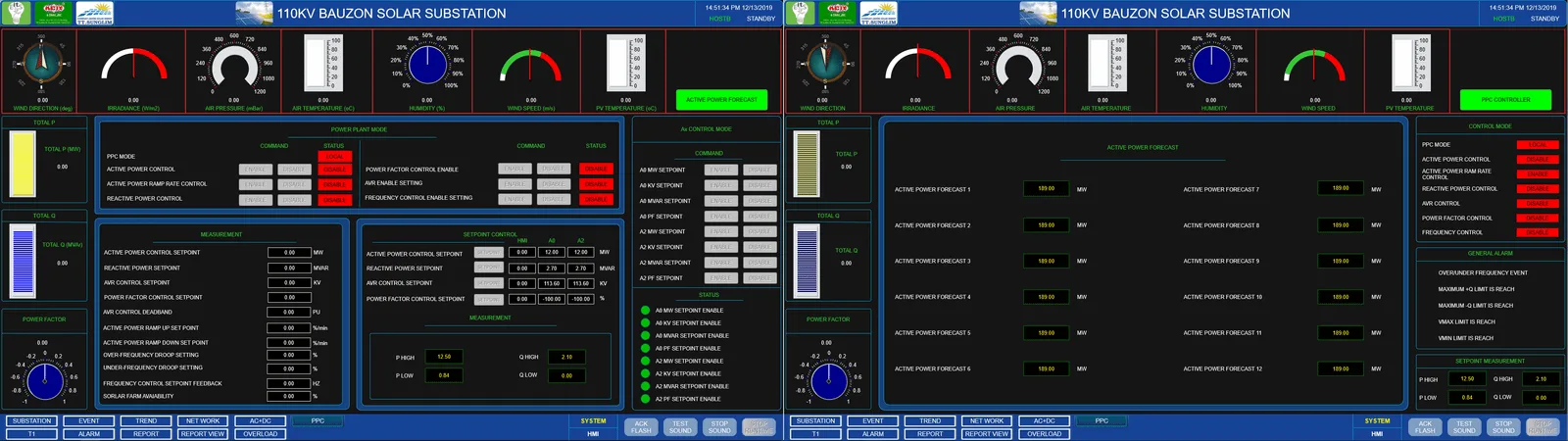Select the P HIGH value on left display
Screen dimensions: 1568x441
(444, 357)
